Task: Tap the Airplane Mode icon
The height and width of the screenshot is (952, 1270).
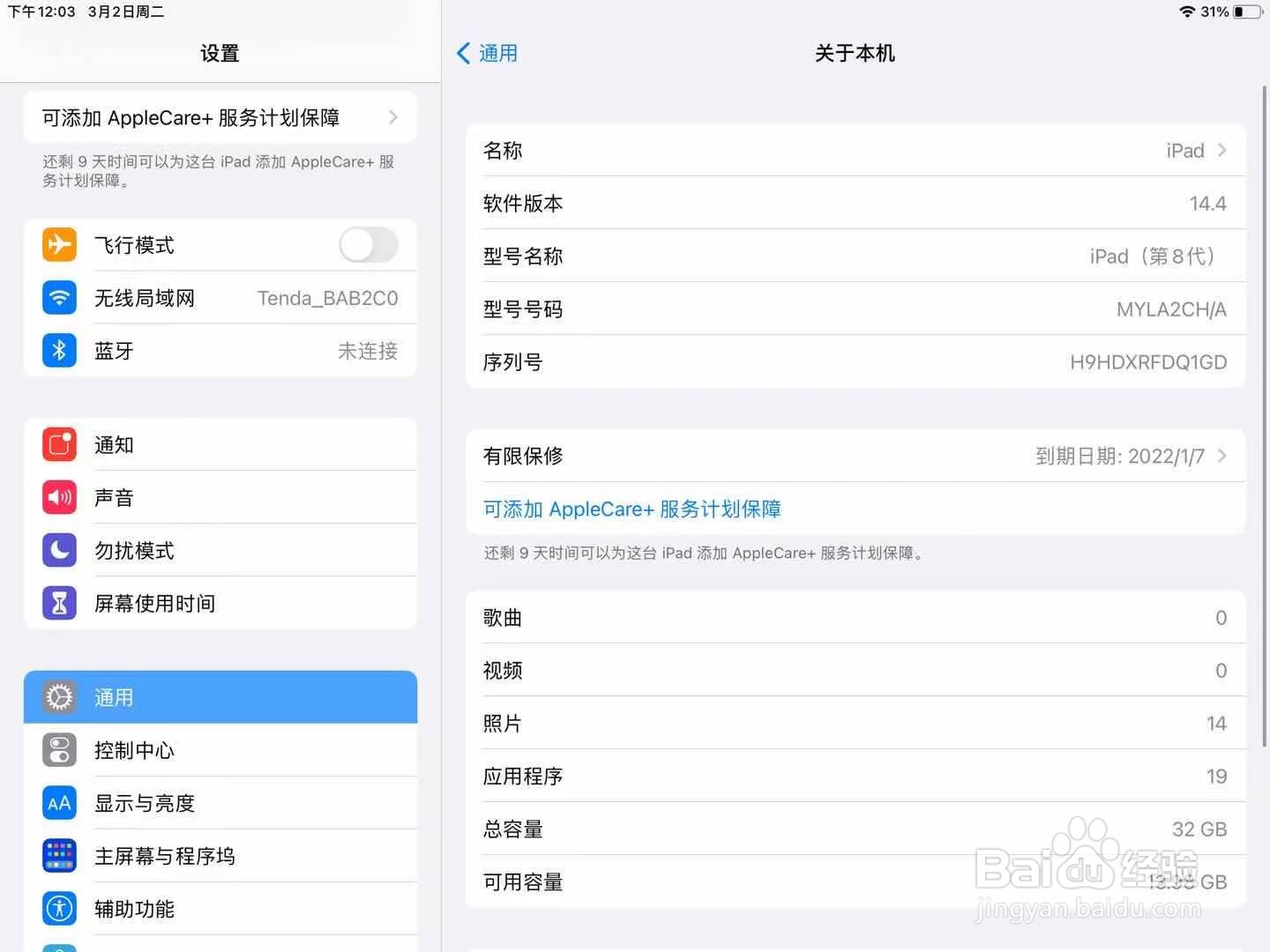Action: point(59,244)
